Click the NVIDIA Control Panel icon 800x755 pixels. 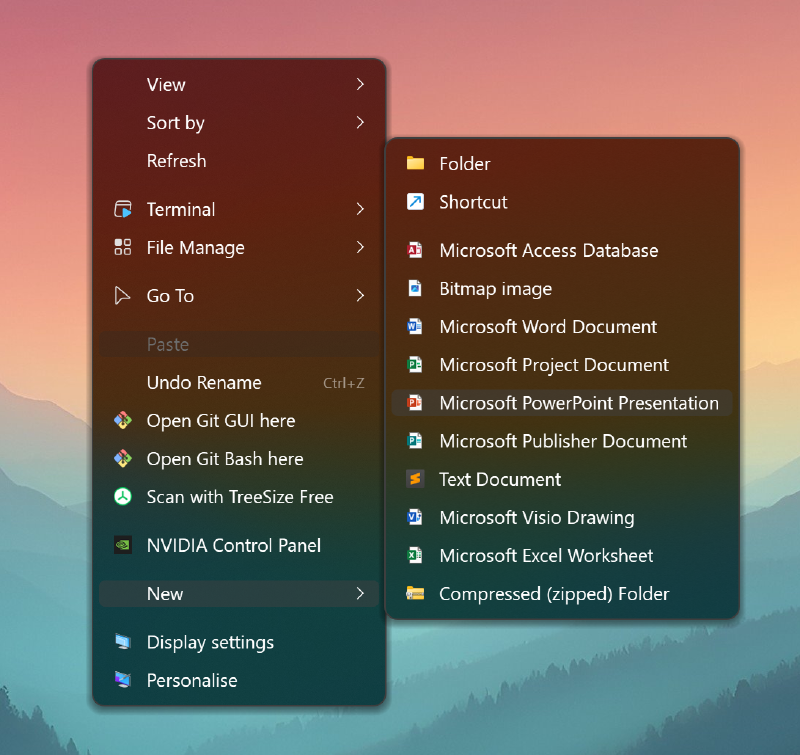(x=122, y=546)
